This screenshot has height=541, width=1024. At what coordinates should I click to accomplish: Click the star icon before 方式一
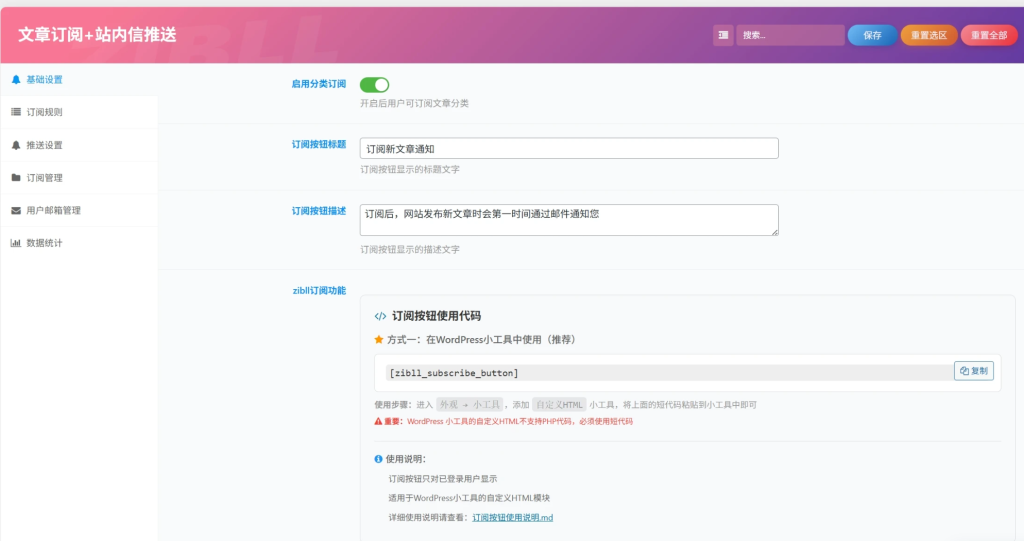point(379,340)
